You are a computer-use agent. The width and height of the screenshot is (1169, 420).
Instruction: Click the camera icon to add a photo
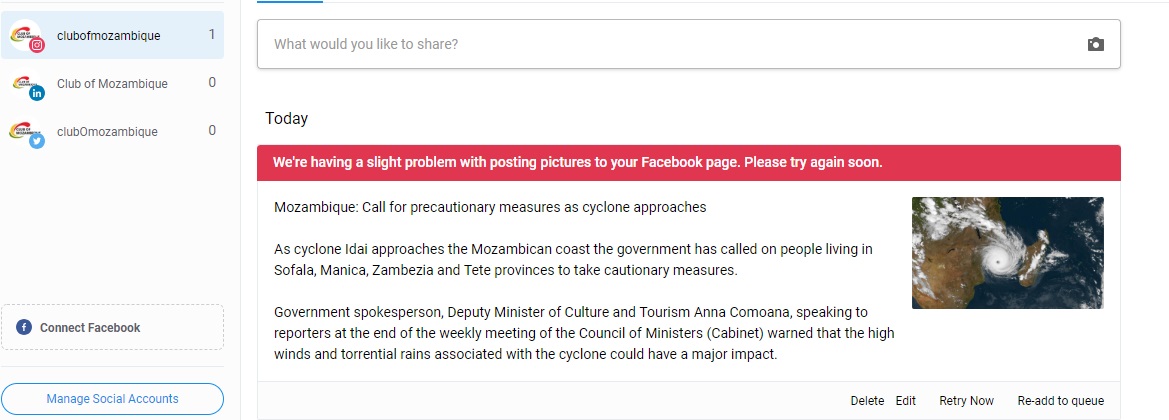click(1096, 44)
